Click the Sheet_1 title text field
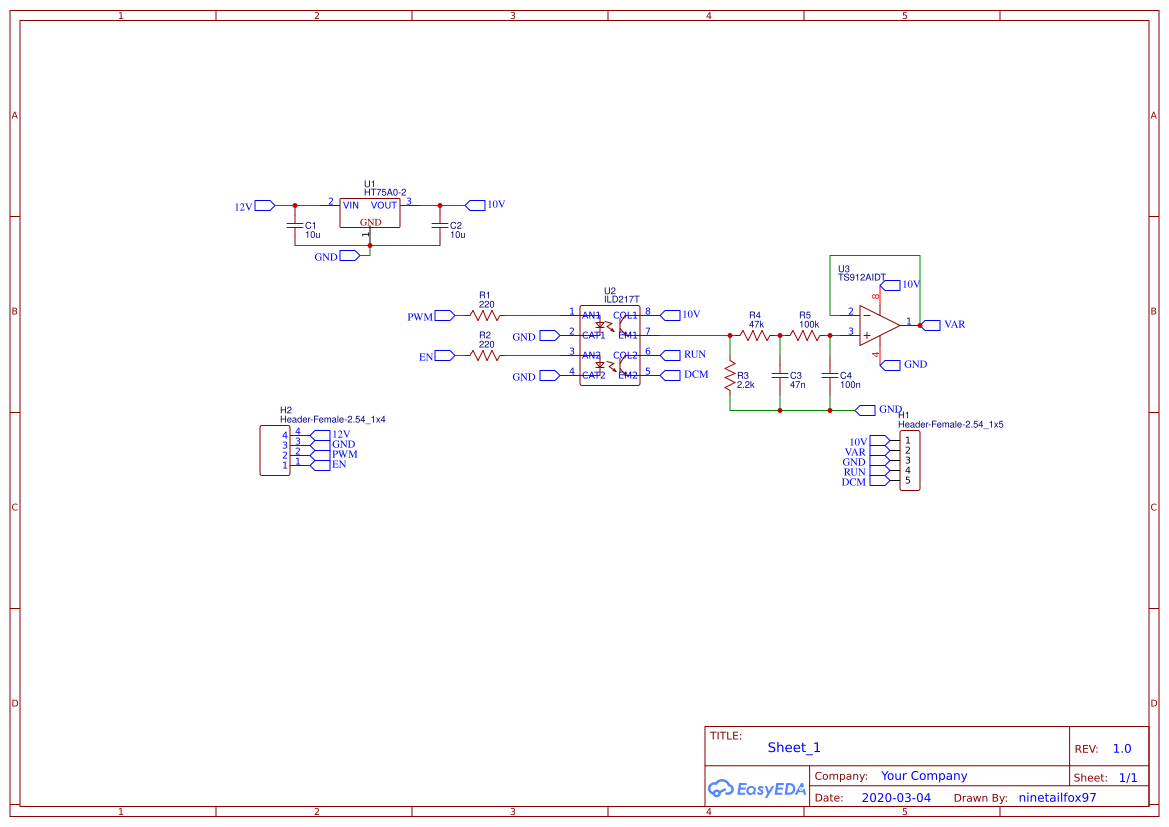This screenshot has height=827, width=1169. coord(793,747)
